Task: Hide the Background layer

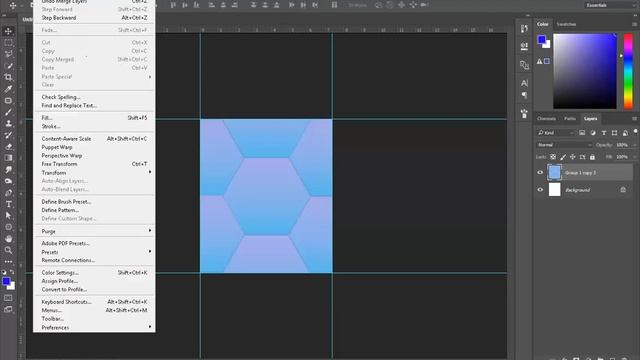Action: pos(540,189)
